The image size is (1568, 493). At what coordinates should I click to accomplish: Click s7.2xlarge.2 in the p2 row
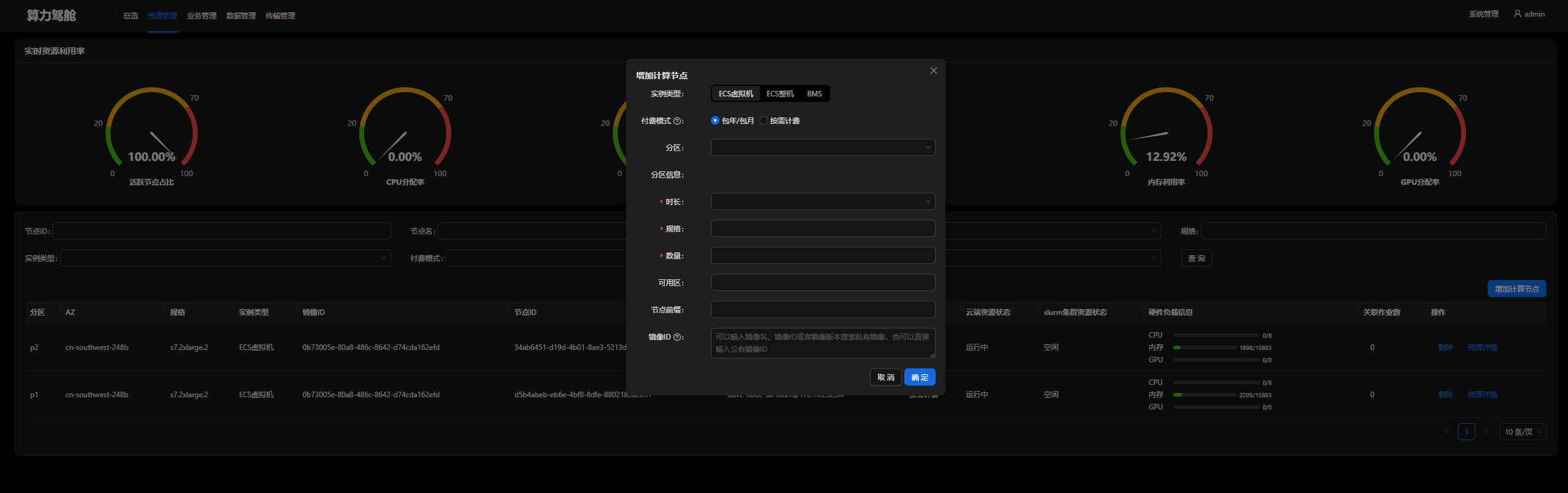189,347
